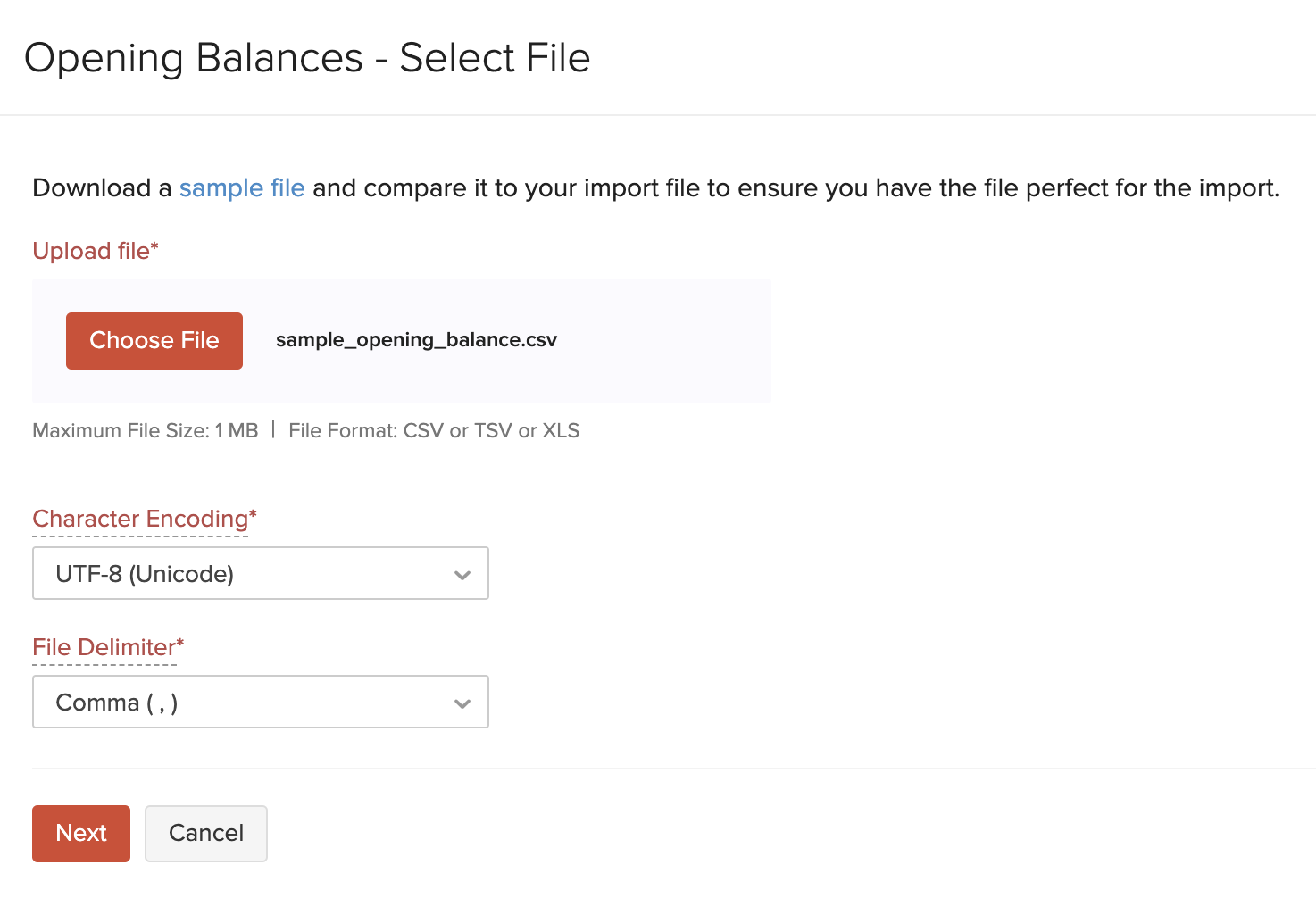Viewport: 1316px width, 898px height.
Task: Open the Comma delimiter selector
Action: click(260, 703)
